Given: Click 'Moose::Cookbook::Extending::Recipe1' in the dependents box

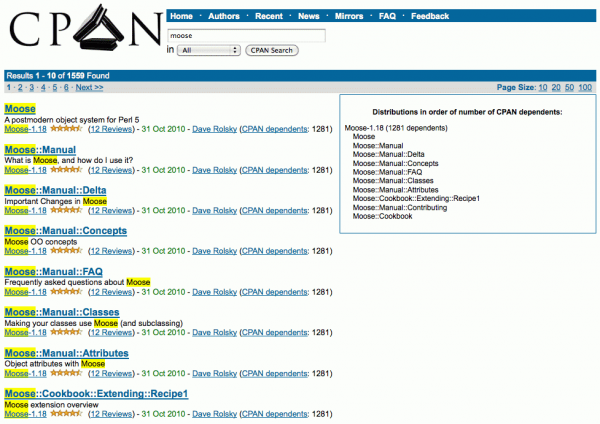Looking at the screenshot, I should click(416, 198).
